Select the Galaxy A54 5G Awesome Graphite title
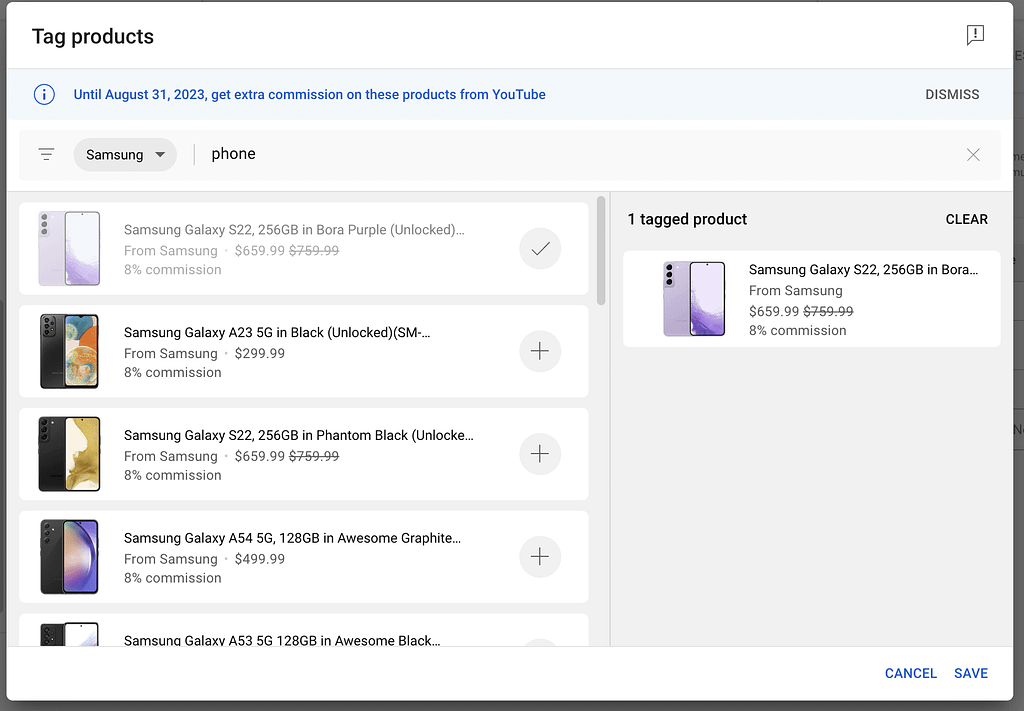The height and width of the screenshot is (711, 1024). point(292,538)
